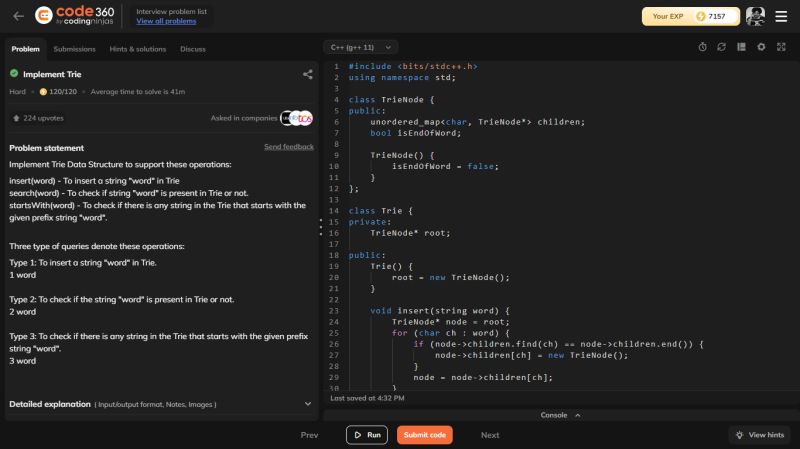Image resolution: width=800 pixels, height=449 pixels.
Task: Click code line 26 with children.find
Action: click(x=558, y=344)
